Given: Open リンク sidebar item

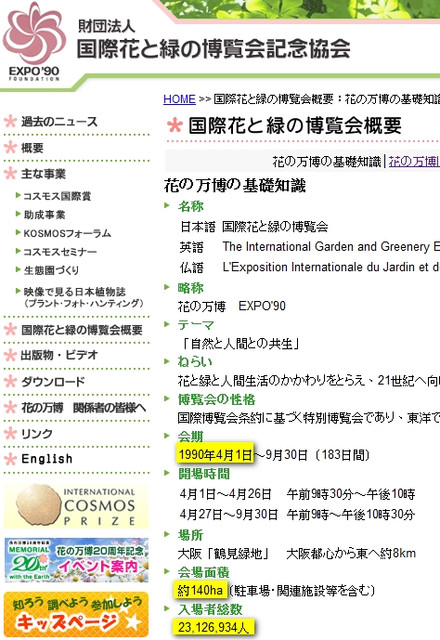Looking at the screenshot, I should click(37, 433).
